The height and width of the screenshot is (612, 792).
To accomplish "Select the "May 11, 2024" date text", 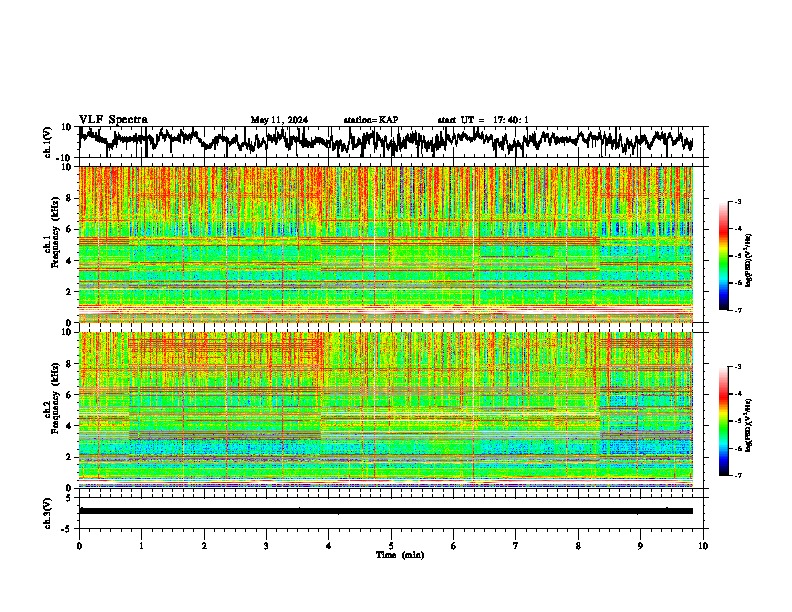I will (279, 120).
